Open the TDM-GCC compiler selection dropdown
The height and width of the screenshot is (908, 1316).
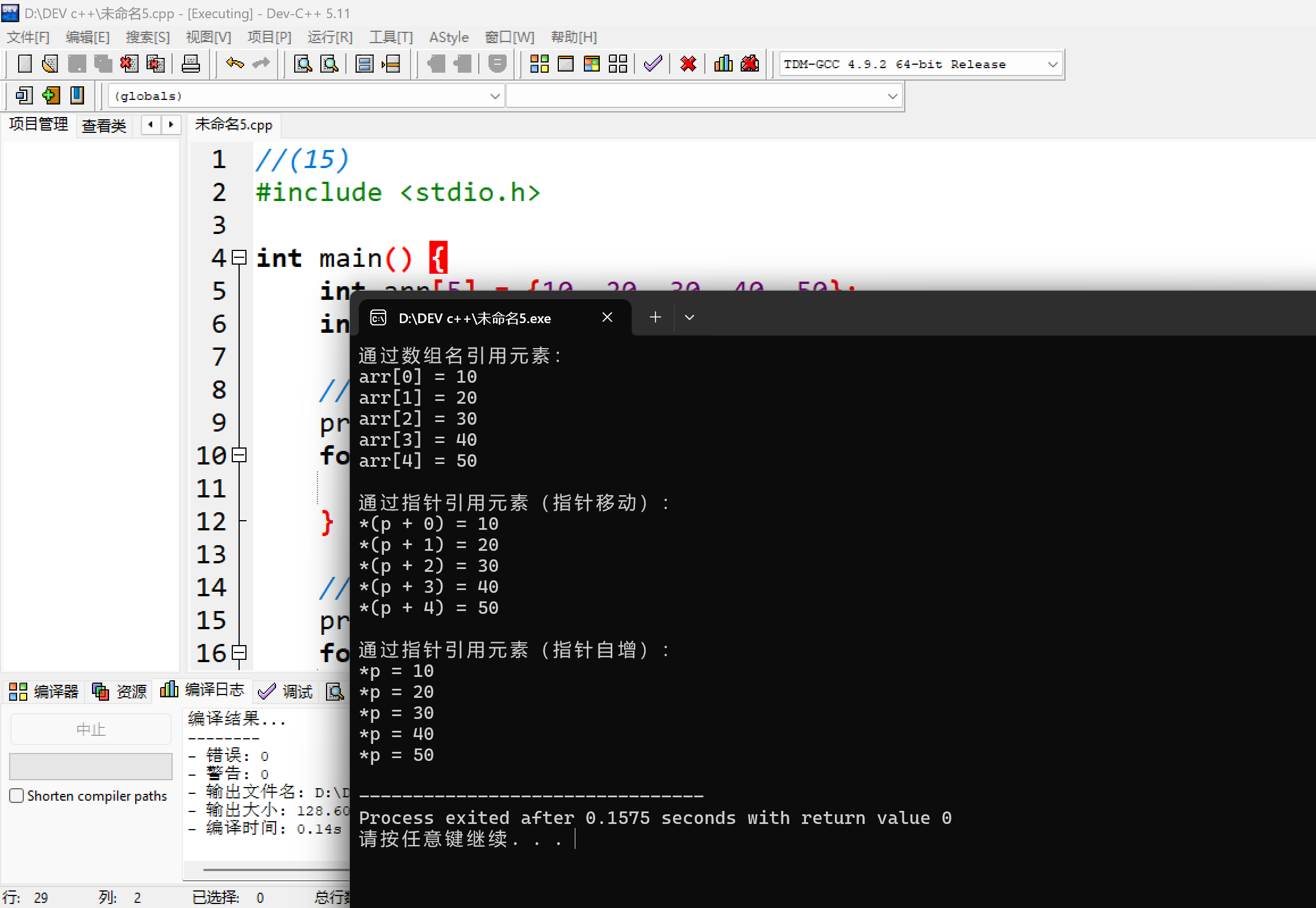[1052, 64]
